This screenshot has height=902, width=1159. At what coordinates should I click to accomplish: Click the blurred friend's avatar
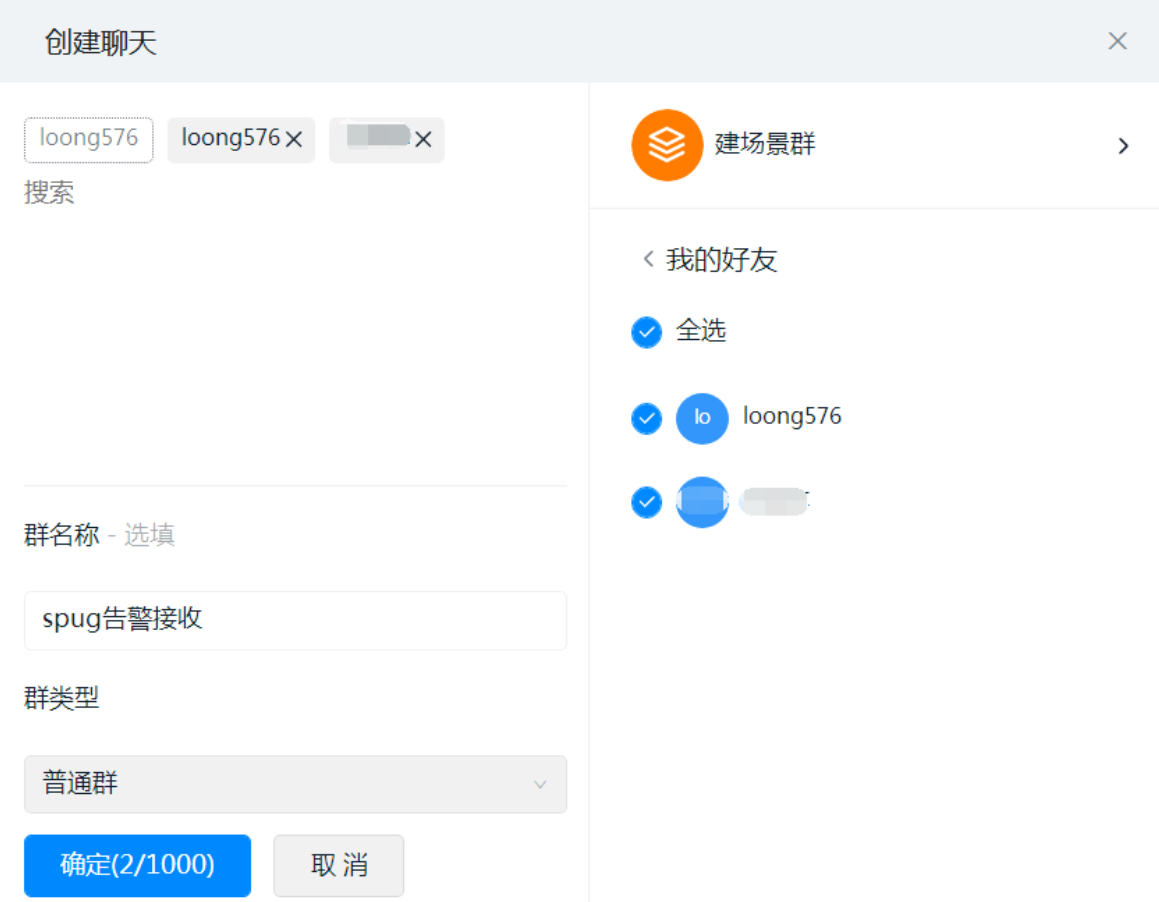(701, 502)
